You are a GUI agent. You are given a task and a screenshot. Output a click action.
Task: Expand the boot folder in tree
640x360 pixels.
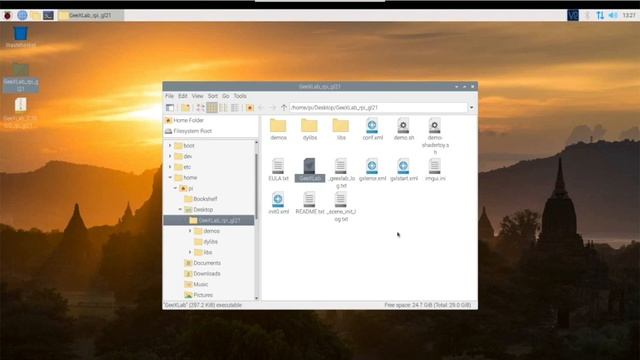(x=170, y=146)
